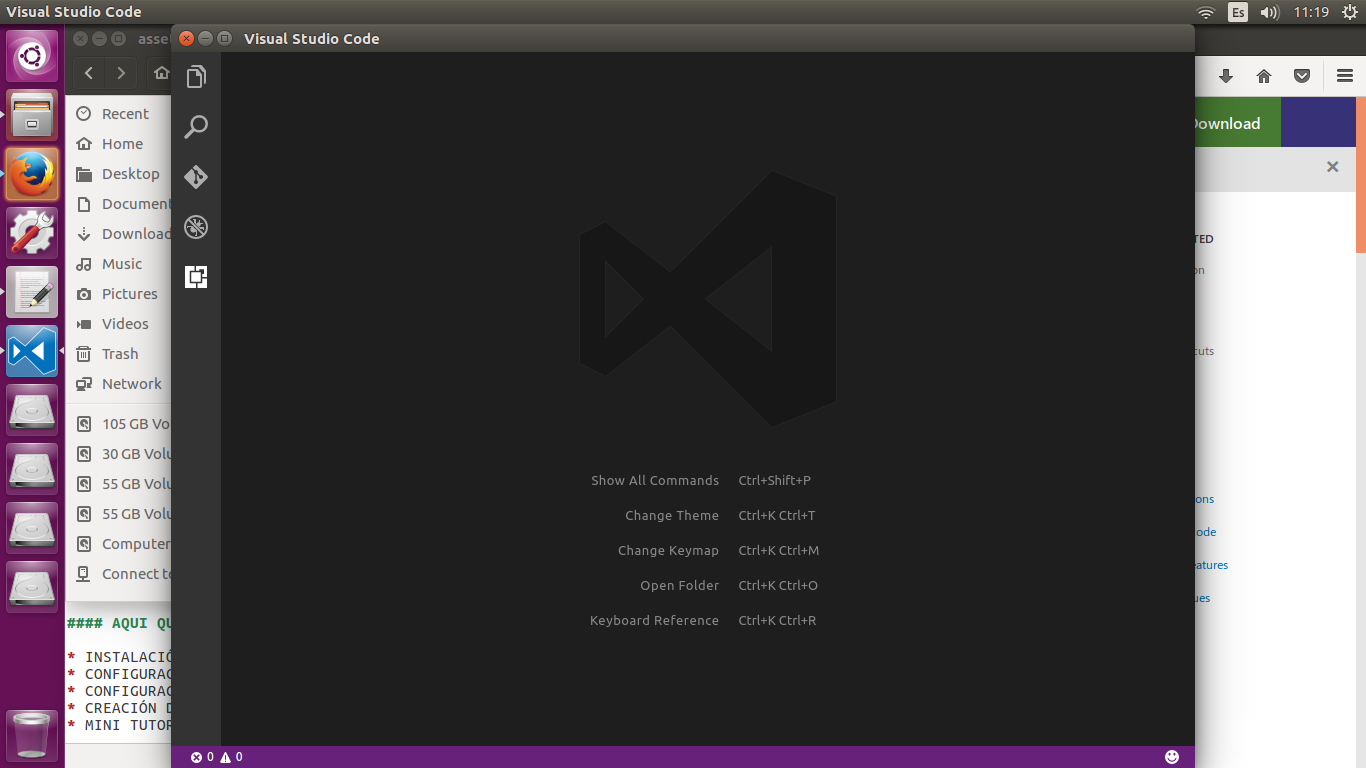This screenshot has height=768, width=1366.
Task: Click the 11:19 clock in top panel
Action: tap(1311, 12)
